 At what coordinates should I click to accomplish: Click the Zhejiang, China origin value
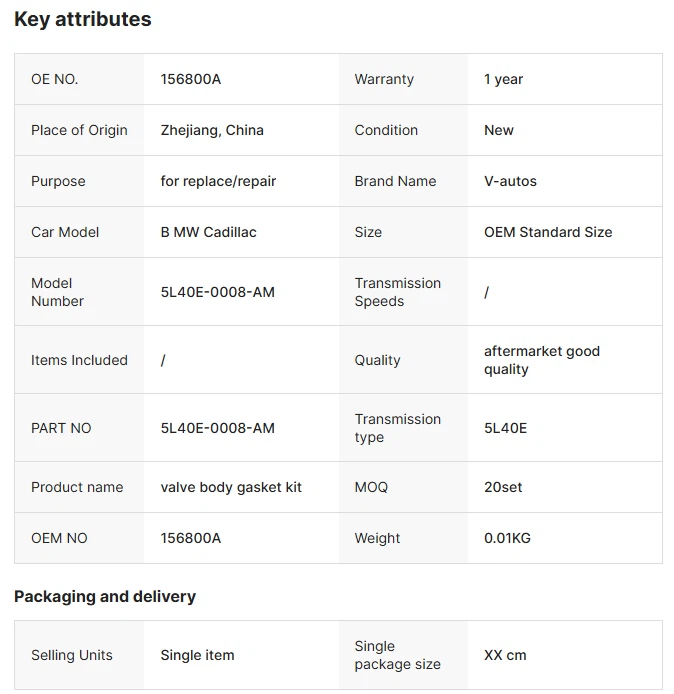tap(212, 130)
